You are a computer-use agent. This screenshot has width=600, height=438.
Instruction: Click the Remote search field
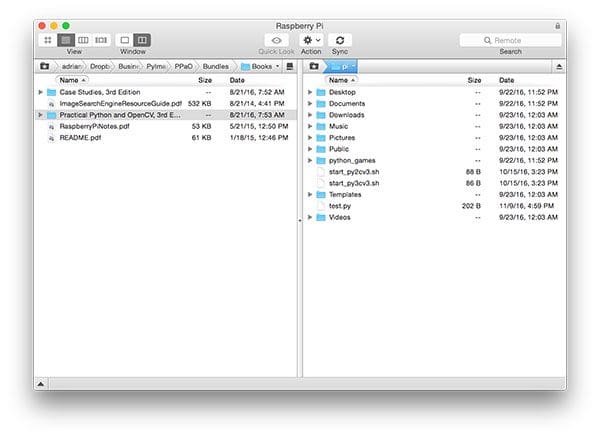510,40
